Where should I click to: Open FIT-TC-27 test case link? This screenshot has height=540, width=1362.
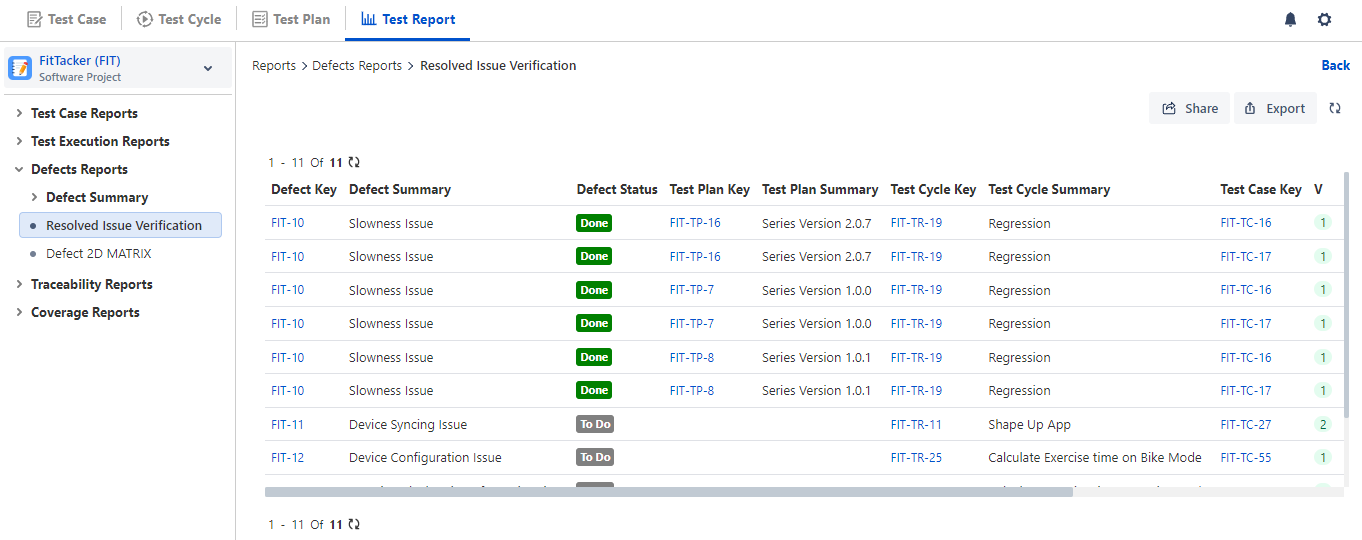[1246, 424]
